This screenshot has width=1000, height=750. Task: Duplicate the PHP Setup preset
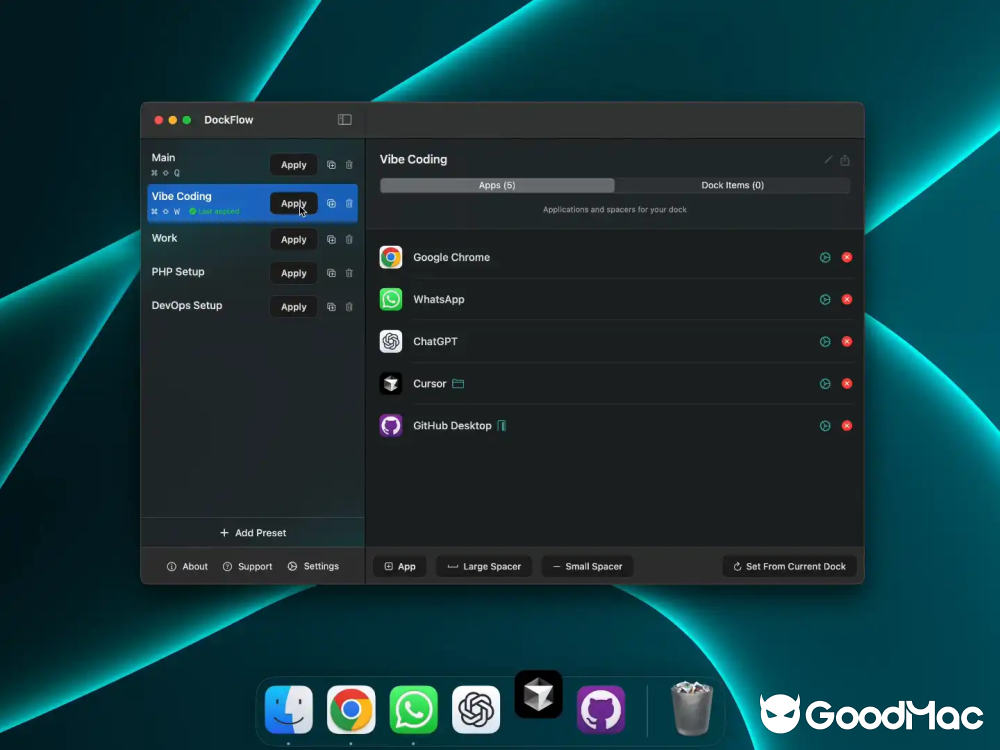click(331, 273)
